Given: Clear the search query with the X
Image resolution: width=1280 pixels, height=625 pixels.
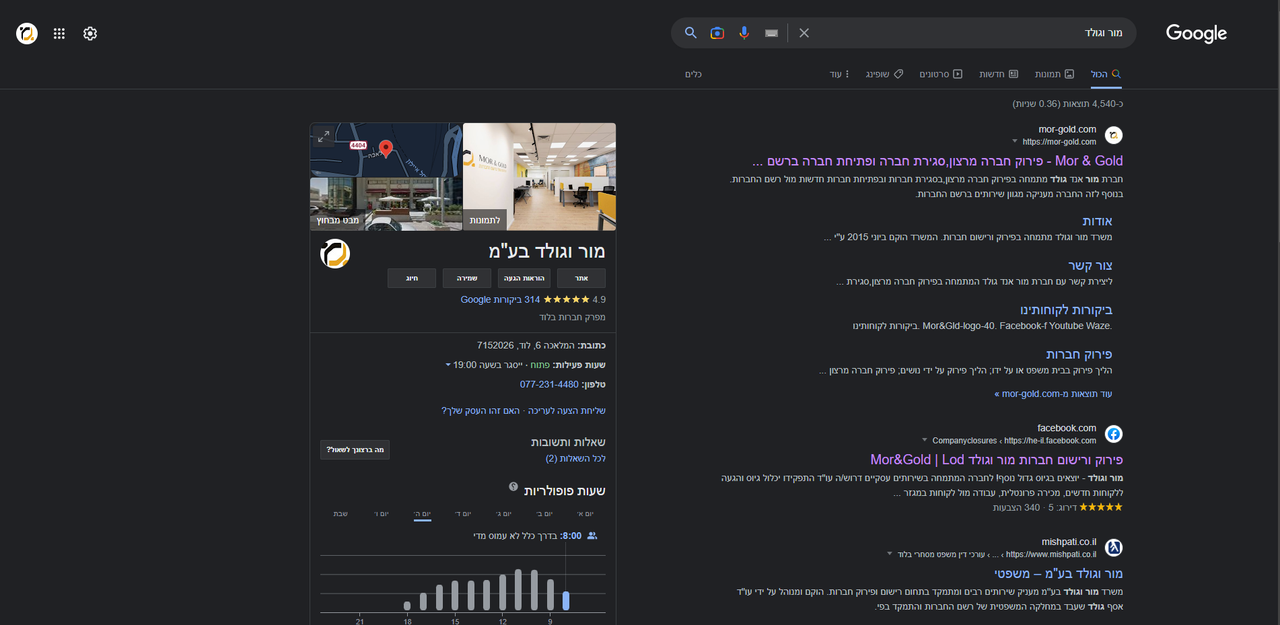Looking at the screenshot, I should (804, 33).
